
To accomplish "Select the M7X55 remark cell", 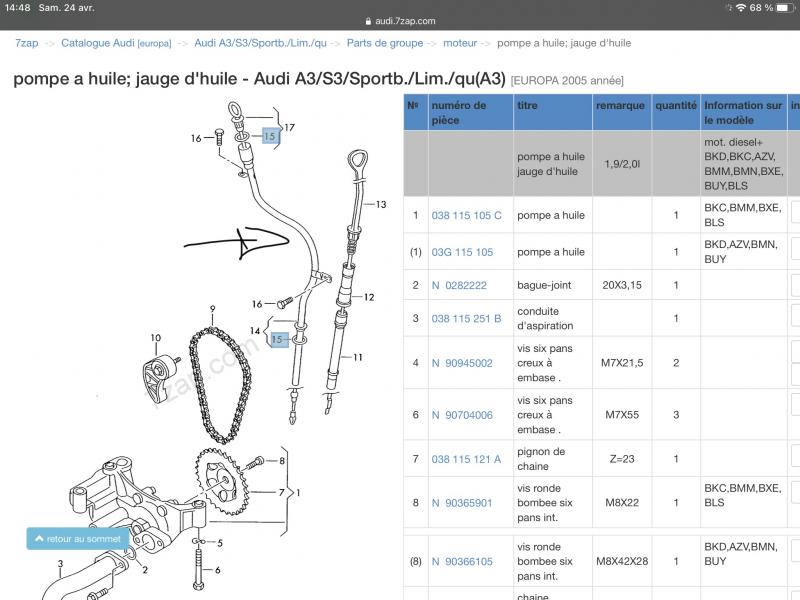I will (x=621, y=415).
